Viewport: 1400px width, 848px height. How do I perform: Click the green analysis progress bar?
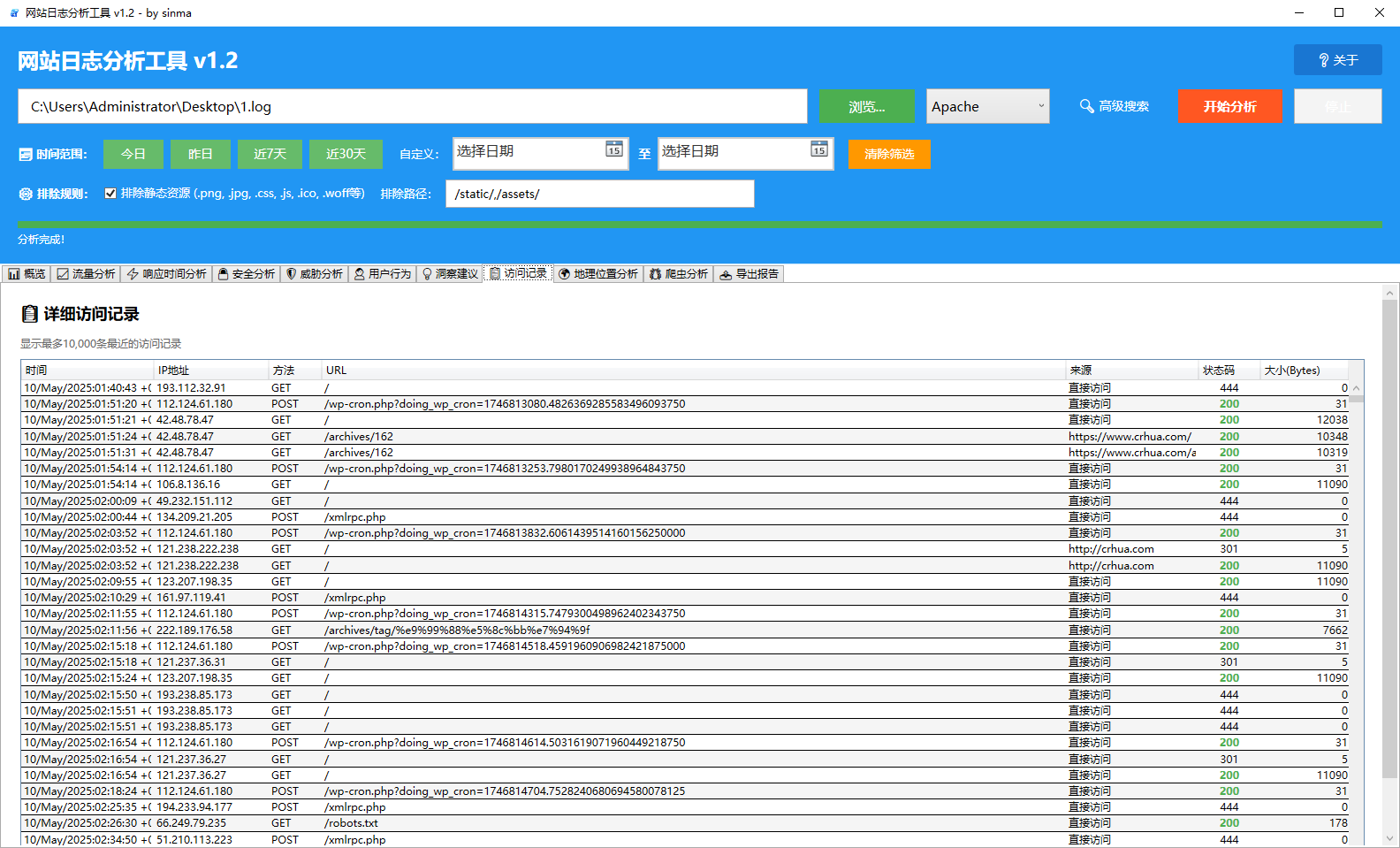coord(699,225)
